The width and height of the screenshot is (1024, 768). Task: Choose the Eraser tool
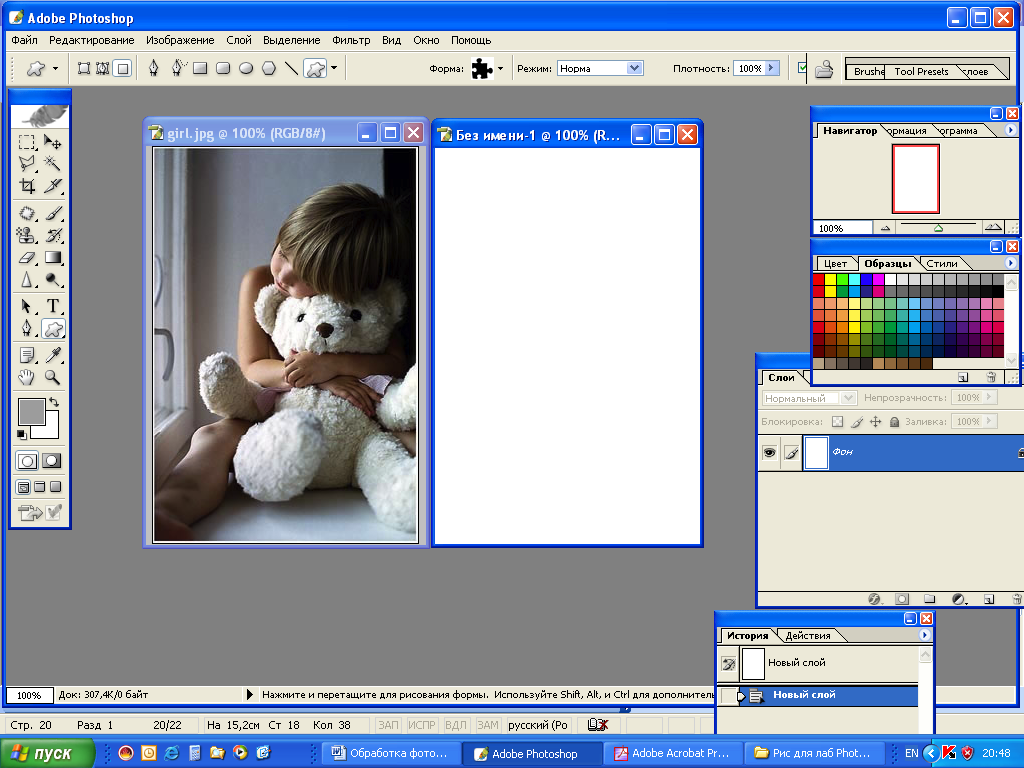(x=27, y=257)
